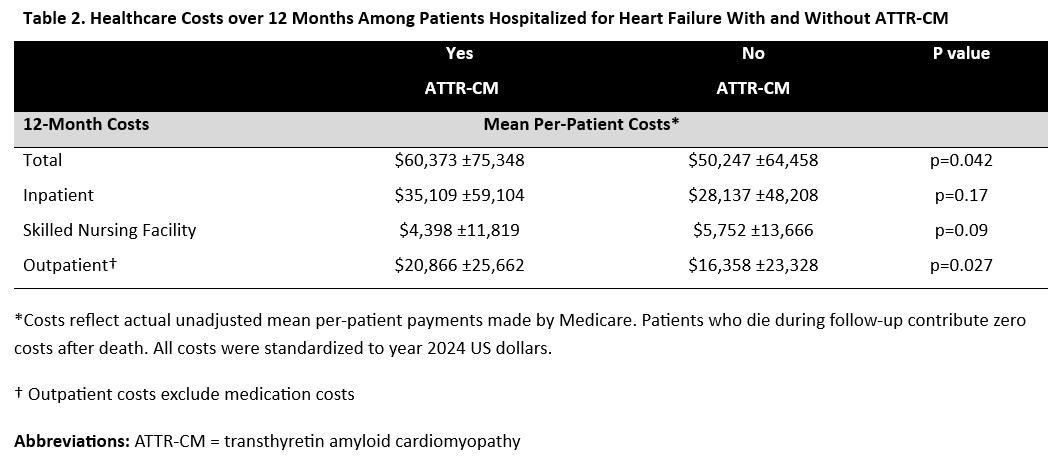The width and height of the screenshot is (1058, 466).
Task: Select the Skilled Nursing Facility row label
Action: tap(110, 230)
